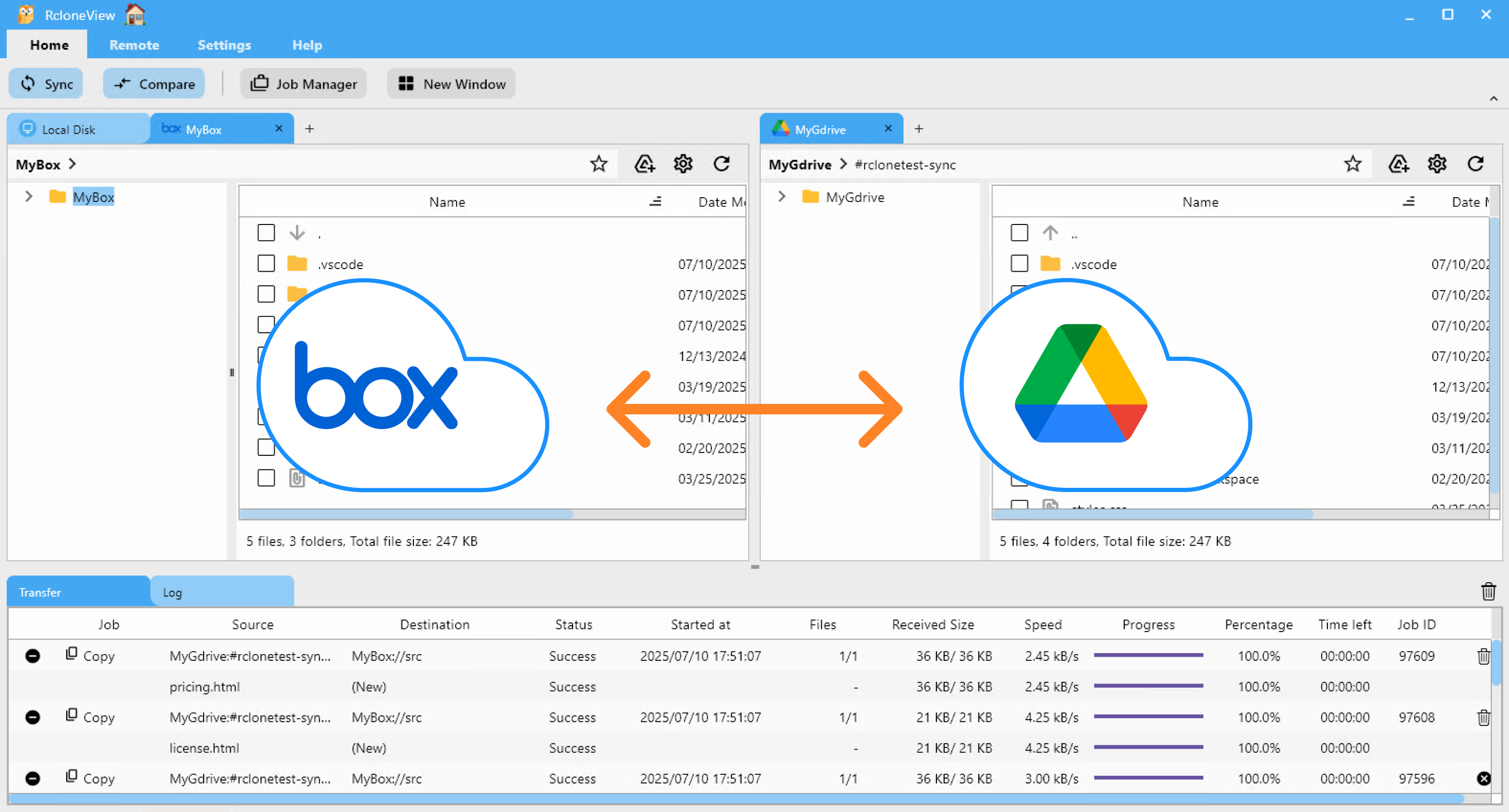The height and width of the screenshot is (812, 1509).
Task: Refresh the MyGdrive file listing
Action: (1475, 164)
